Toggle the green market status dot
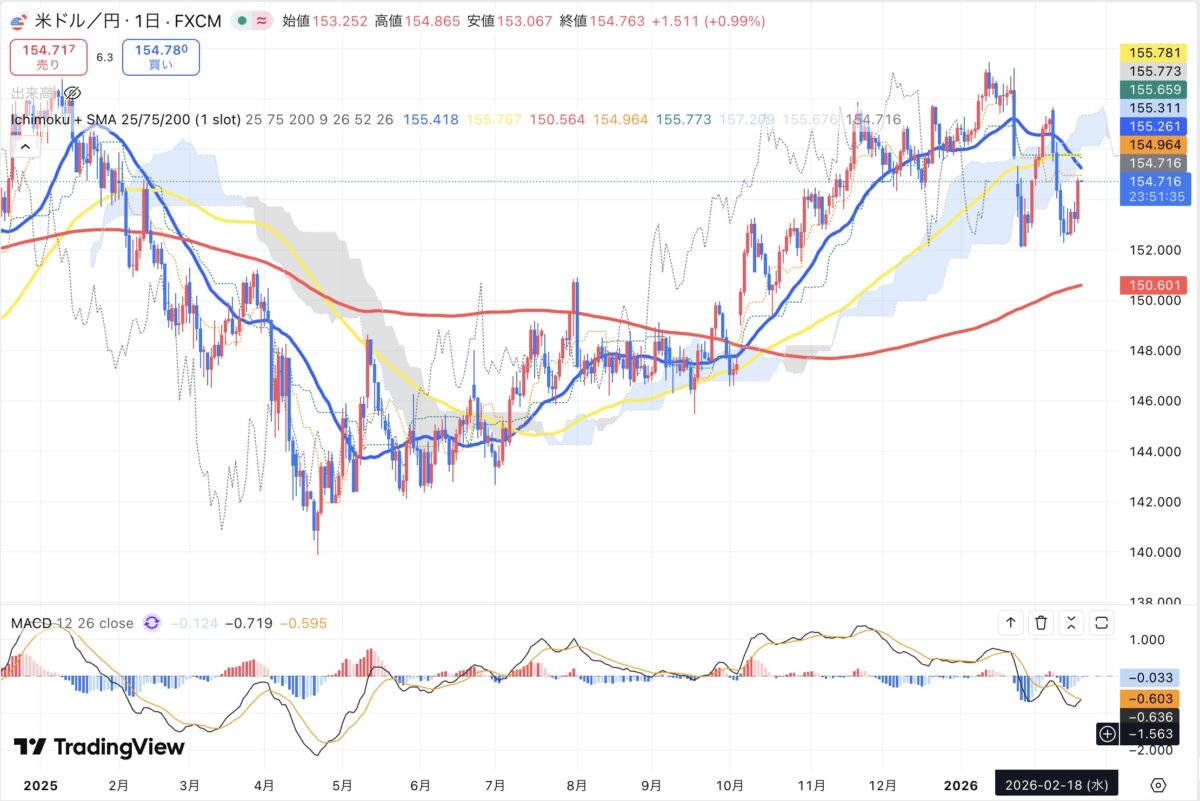The height and width of the screenshot is (801, 1200). tap(243, 21)
